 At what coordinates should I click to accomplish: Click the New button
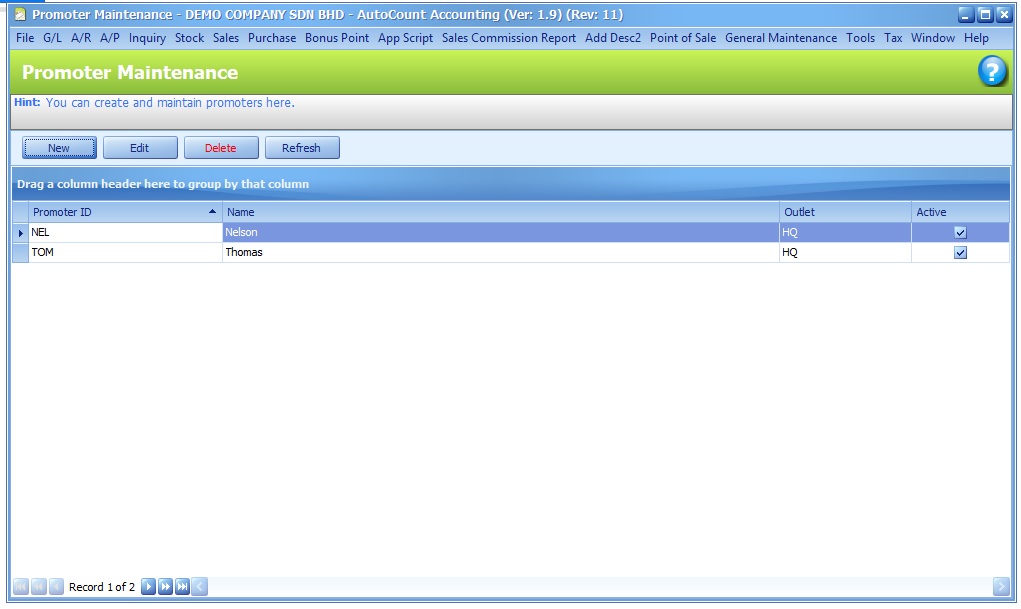59,148
